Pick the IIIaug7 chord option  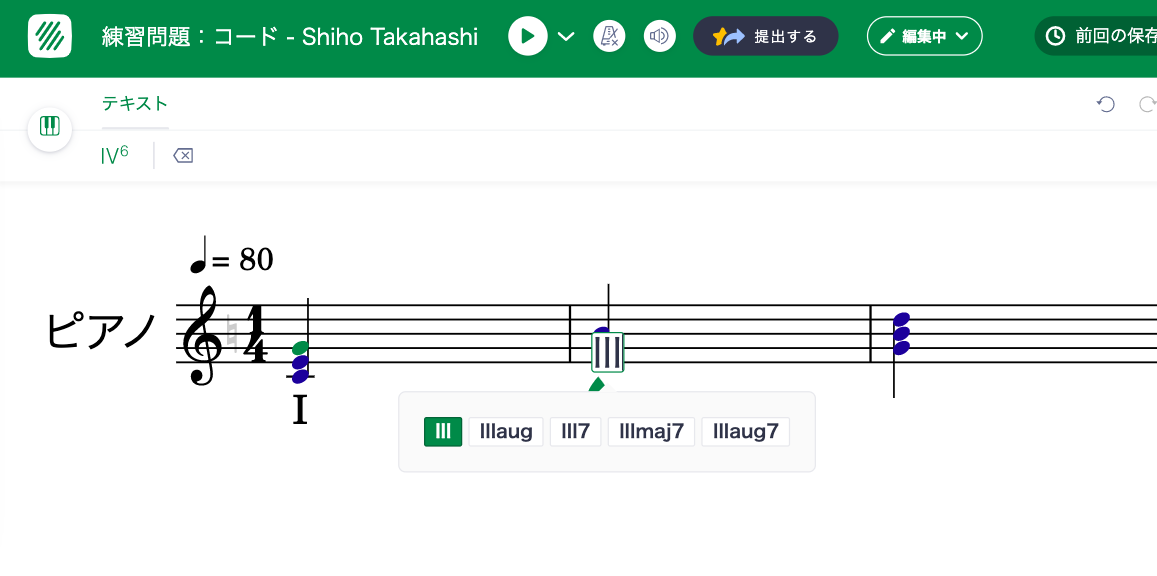pyautogui.click(x=745, y=432)
